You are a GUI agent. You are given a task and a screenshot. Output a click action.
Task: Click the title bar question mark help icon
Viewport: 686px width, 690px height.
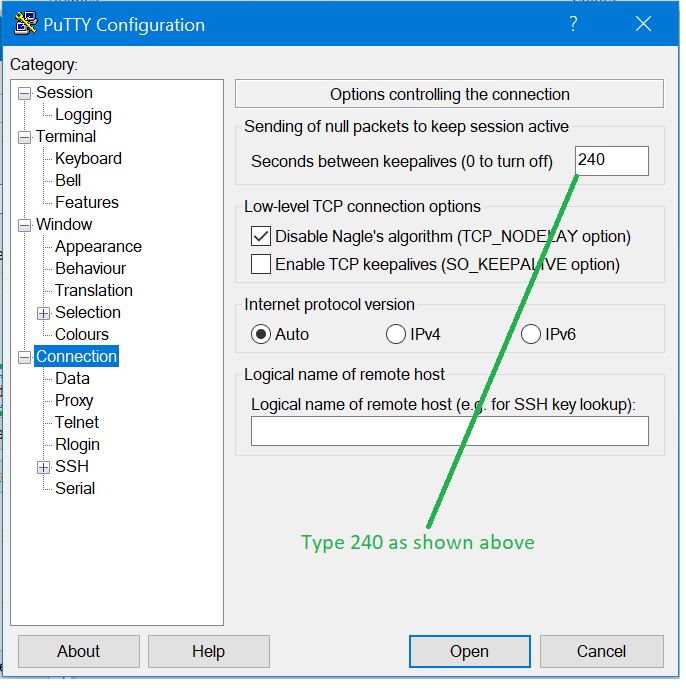[573, 25]
